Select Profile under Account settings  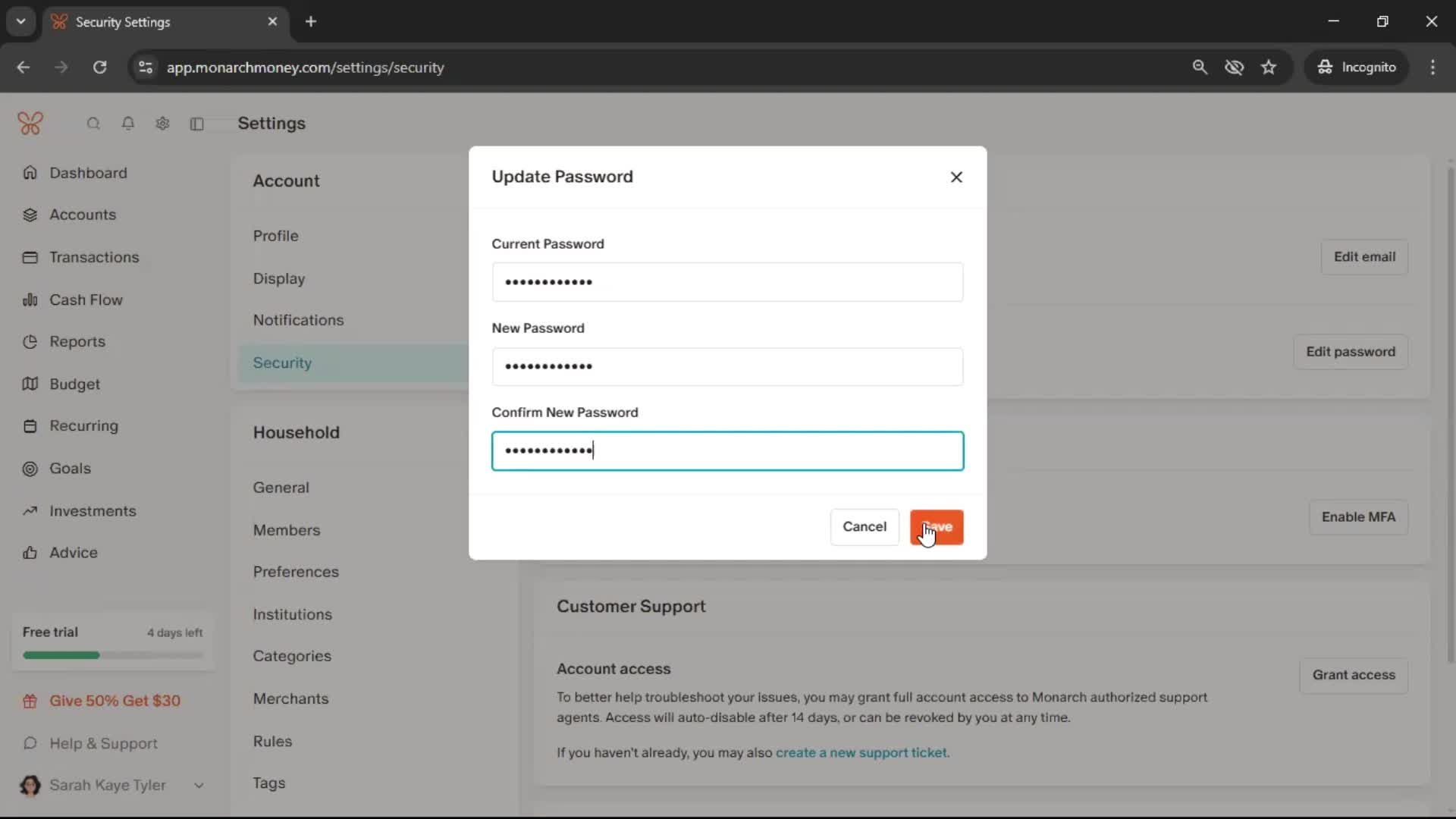coord(275,236)
